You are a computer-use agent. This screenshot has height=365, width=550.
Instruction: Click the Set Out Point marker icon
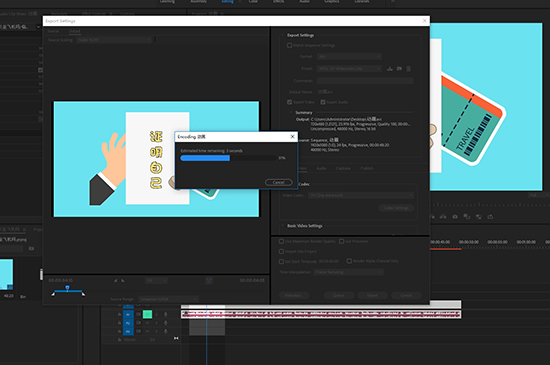pos(123,280)
